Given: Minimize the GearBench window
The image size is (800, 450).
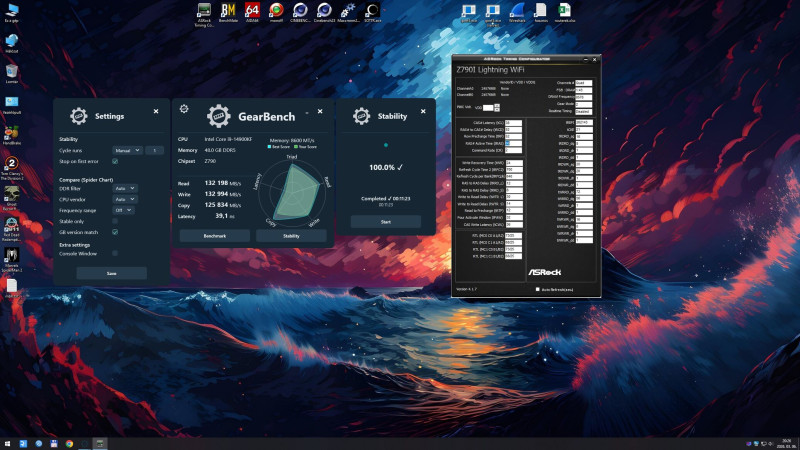Looking at the screenshot, I should pos(307,112).
